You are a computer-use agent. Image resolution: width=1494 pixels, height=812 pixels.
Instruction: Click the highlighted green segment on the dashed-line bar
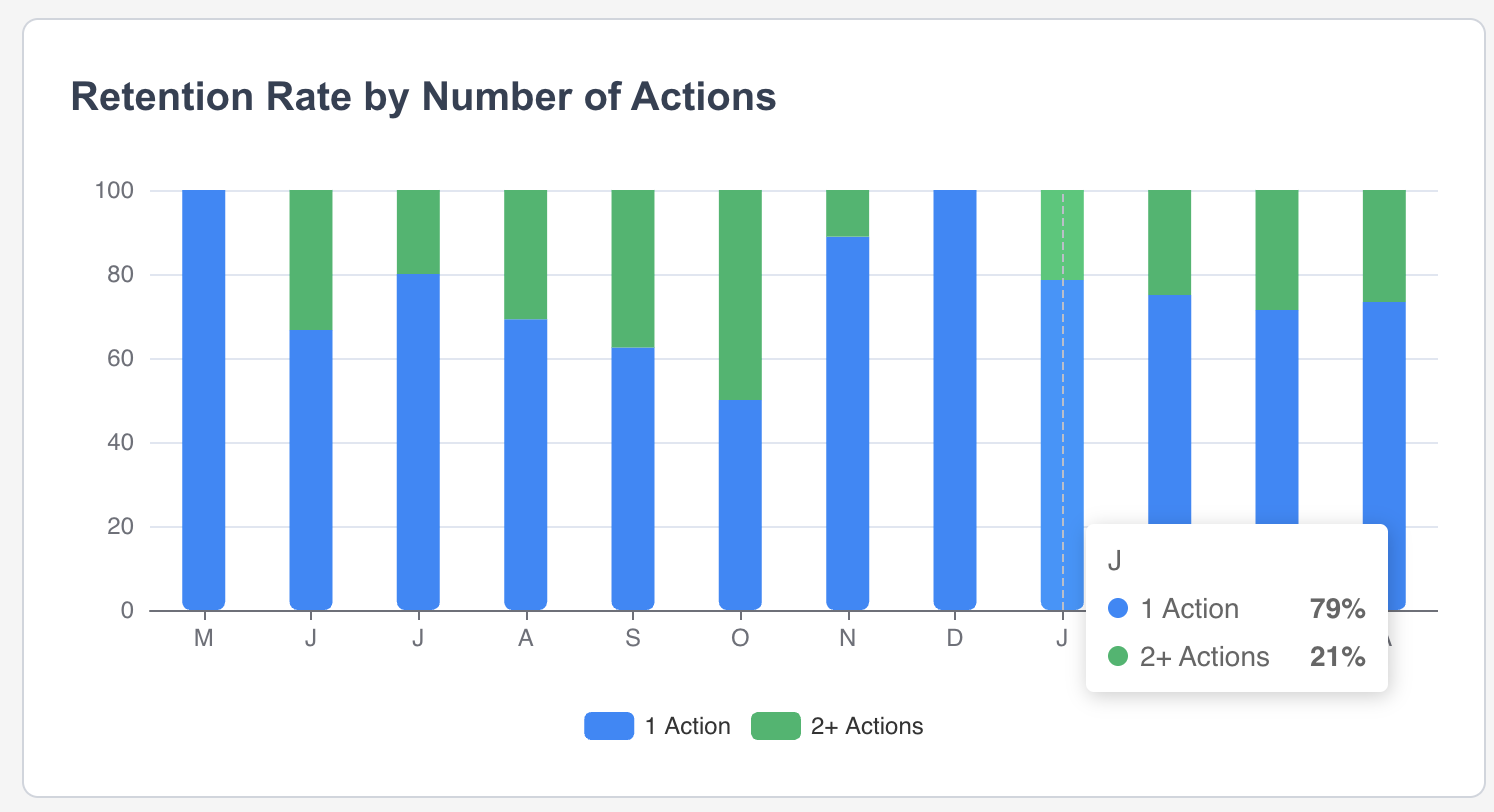click(x=1062, y=234)
